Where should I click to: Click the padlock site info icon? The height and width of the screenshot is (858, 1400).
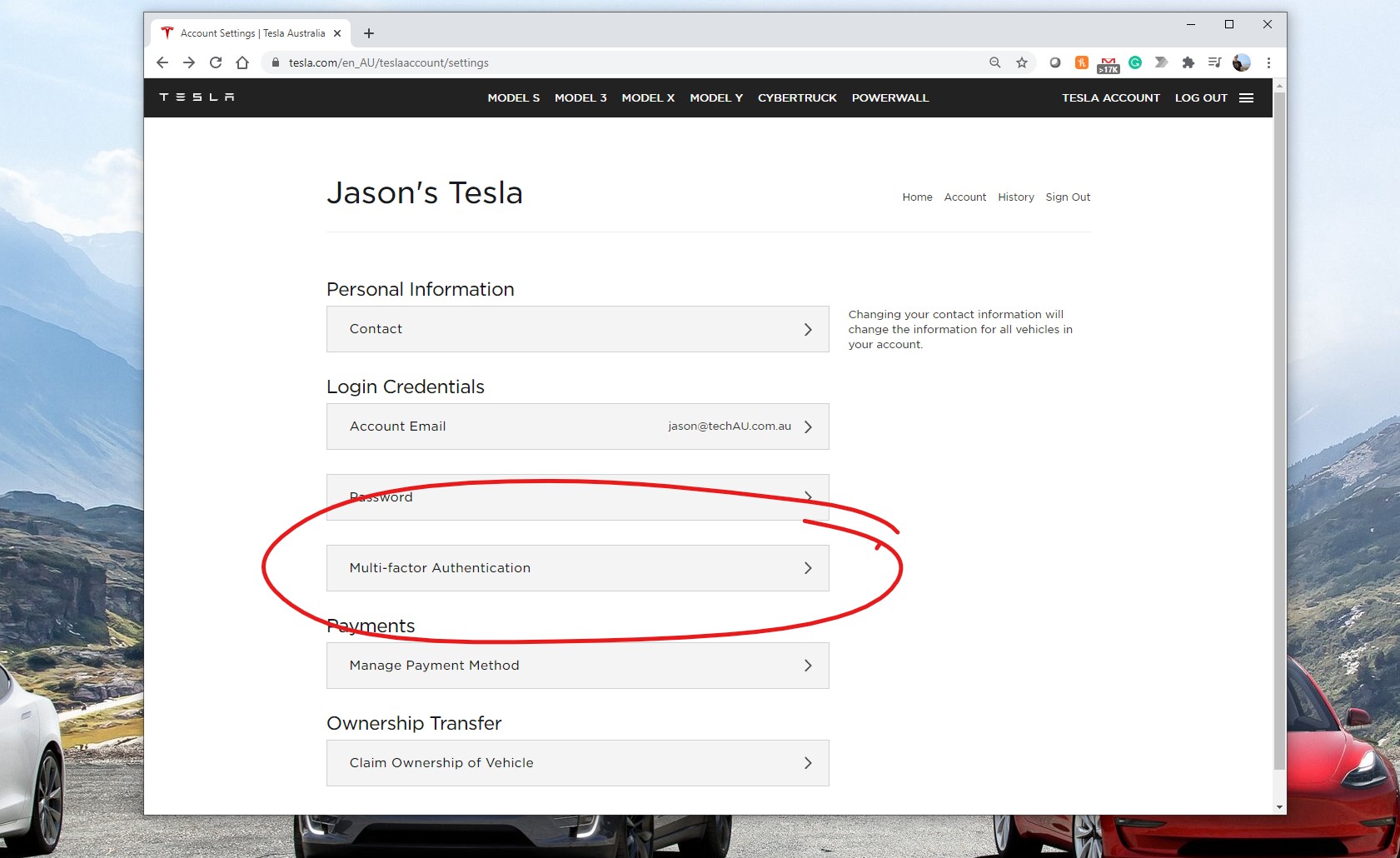(276, 62)
